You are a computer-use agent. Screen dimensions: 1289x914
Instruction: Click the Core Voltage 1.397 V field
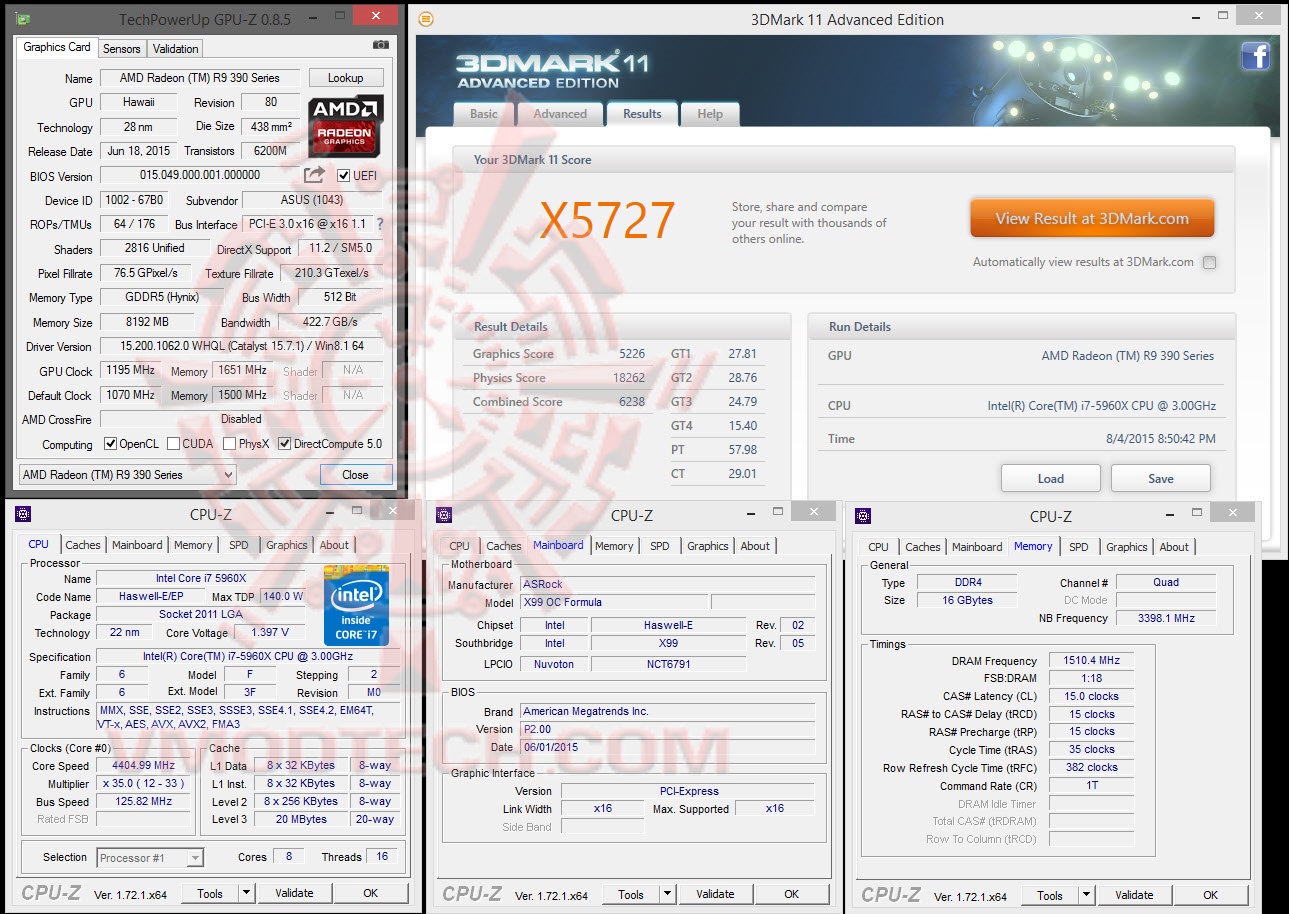click(x=271, y=632)
